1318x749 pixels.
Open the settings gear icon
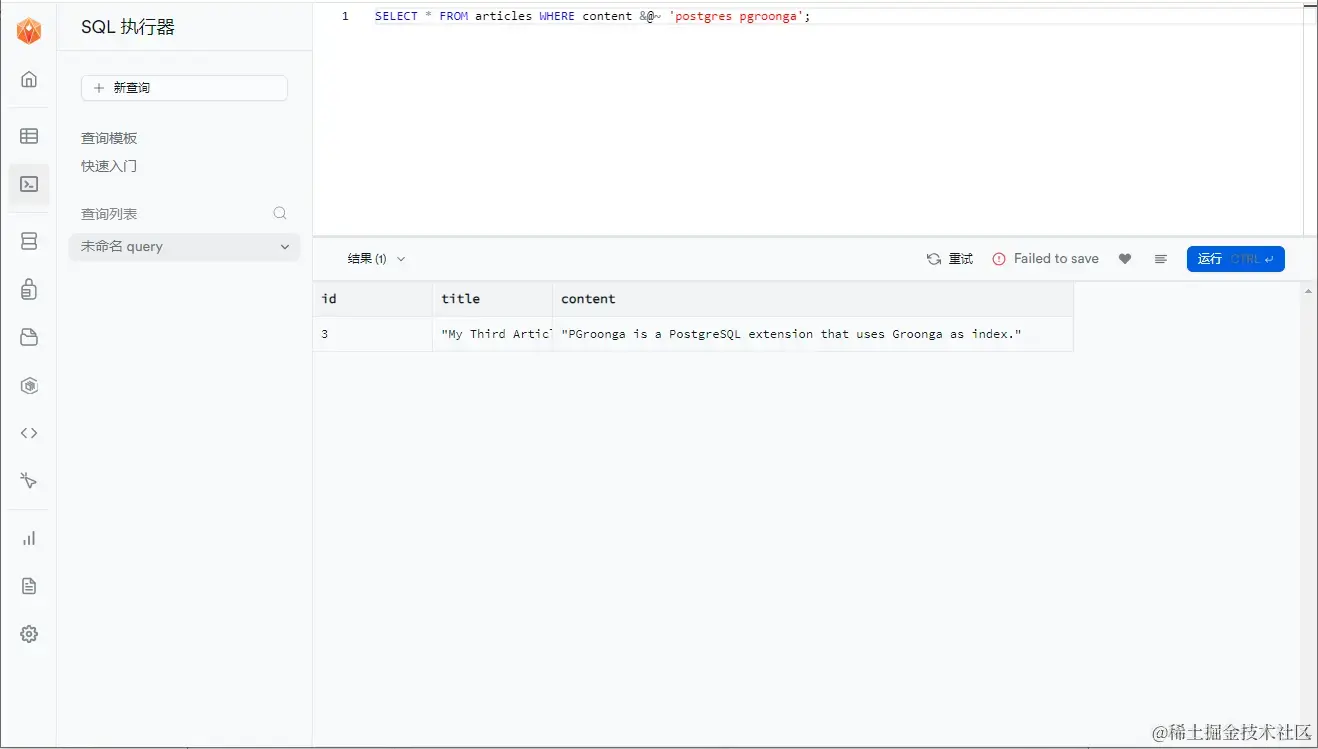click(28, 633)
